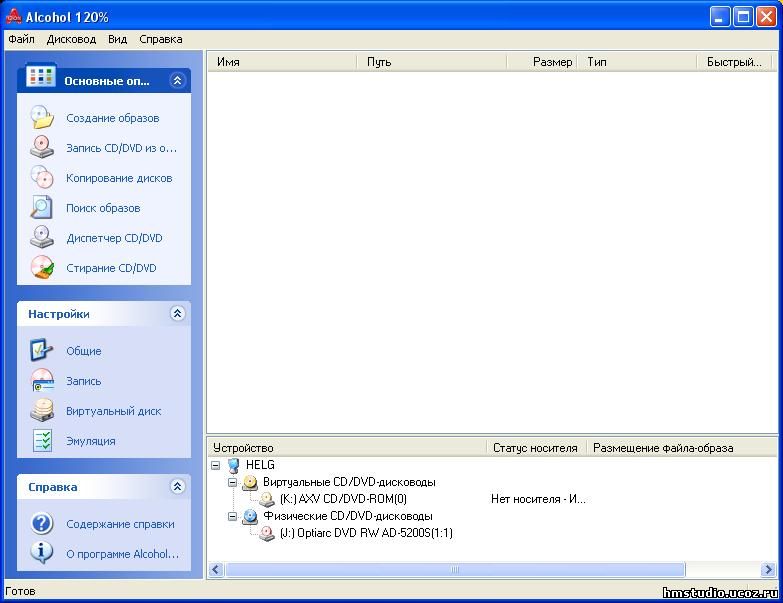Sort image list by Размер column
This screenshot has height=603, width=783.
point(542,62)
